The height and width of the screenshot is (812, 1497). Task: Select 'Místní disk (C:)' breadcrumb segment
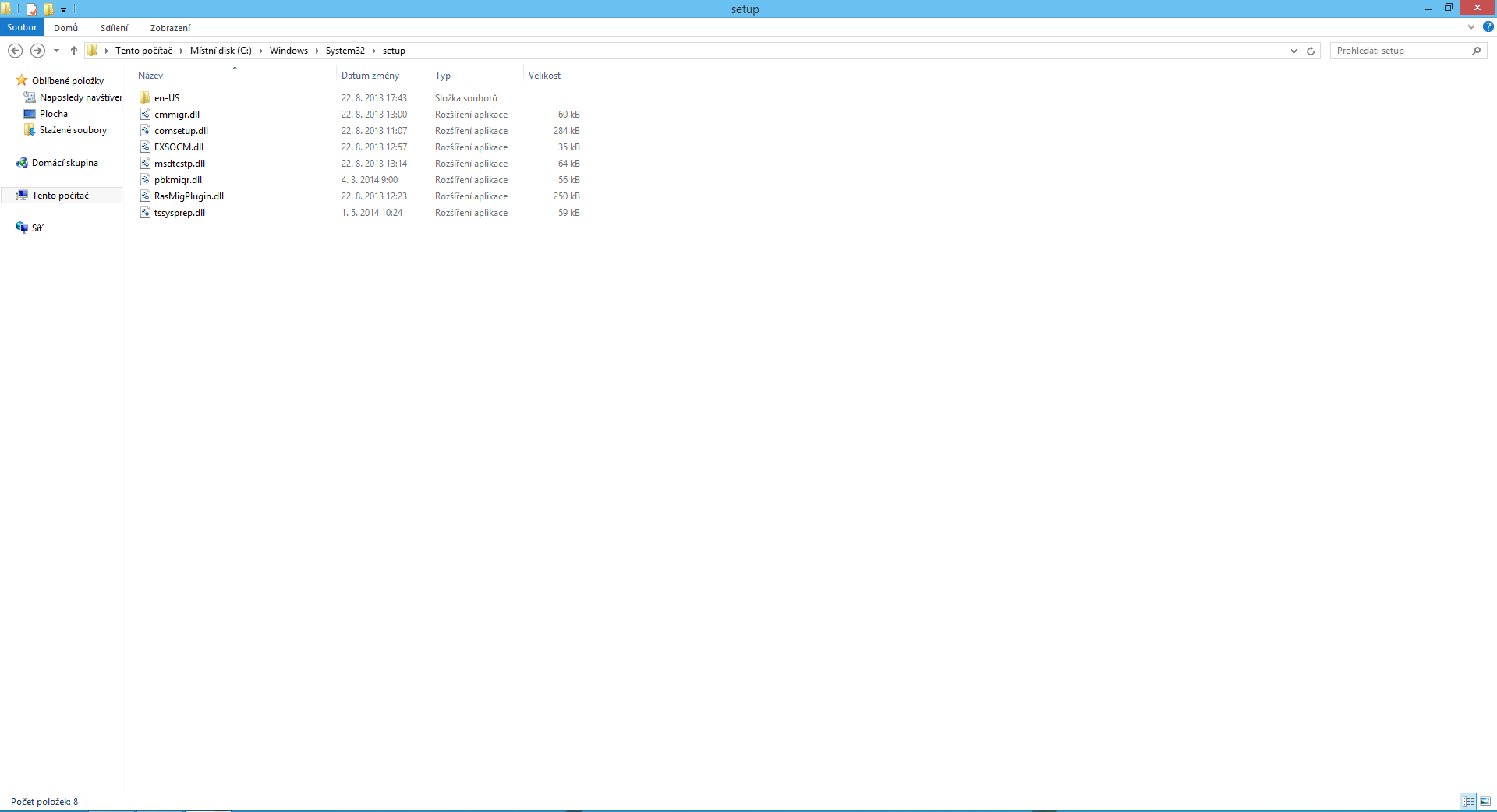click(221, 51)
